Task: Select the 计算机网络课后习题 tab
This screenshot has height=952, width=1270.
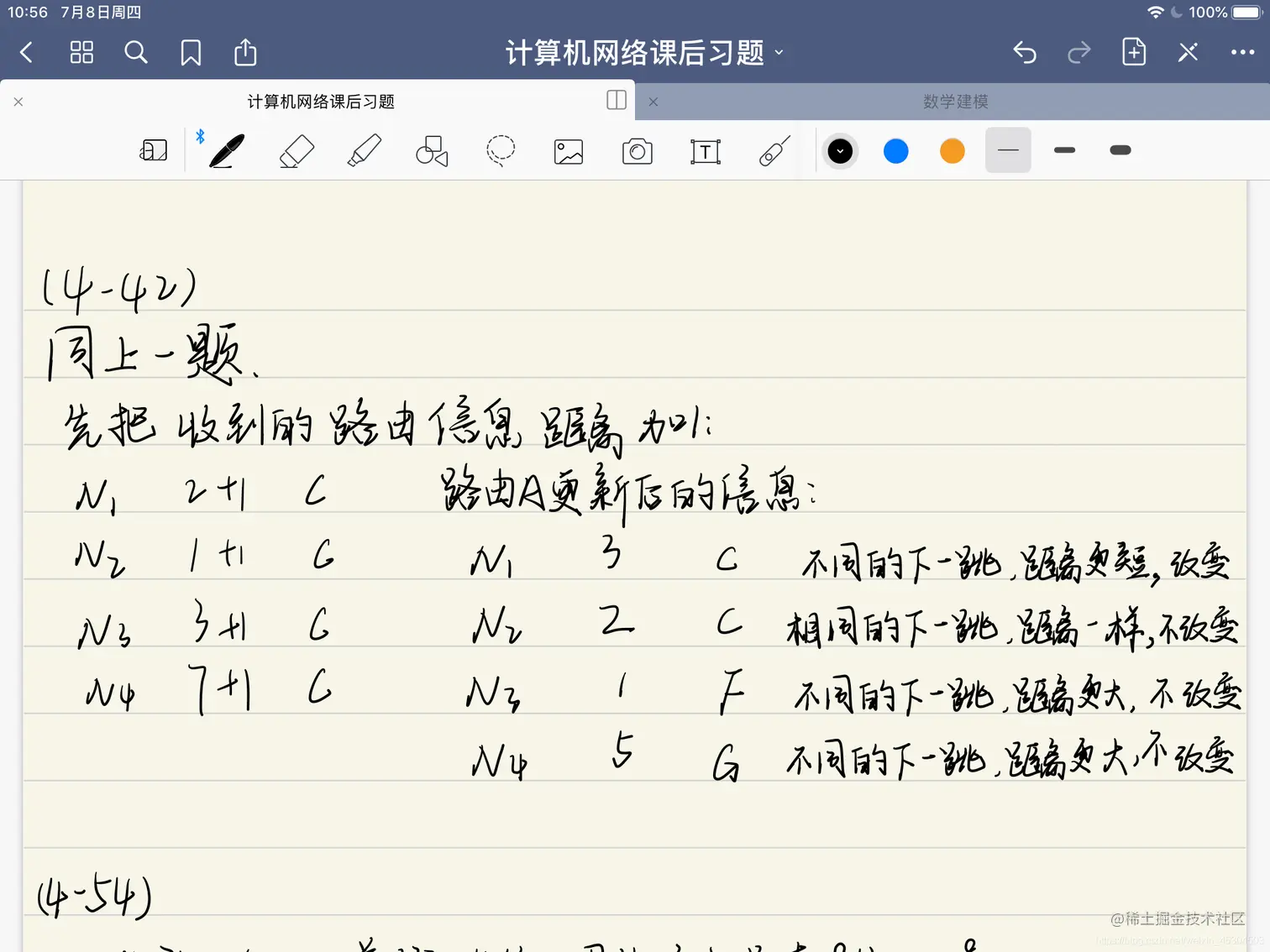Action: coord(320,101)
